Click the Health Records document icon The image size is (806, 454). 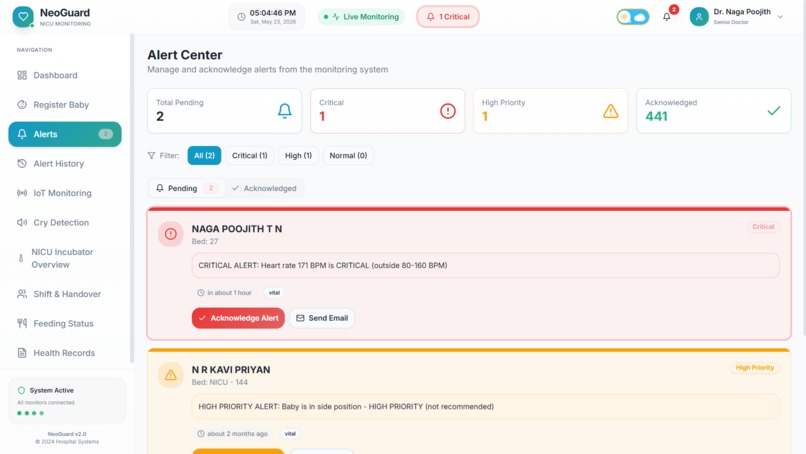[x=22, y=353]
